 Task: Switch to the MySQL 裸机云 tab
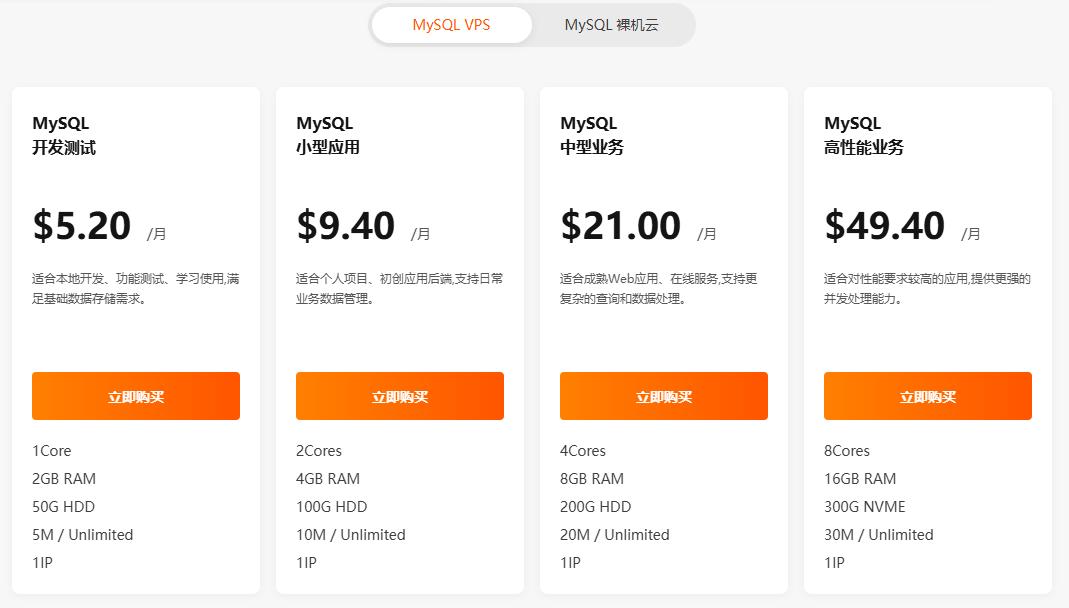615,24
